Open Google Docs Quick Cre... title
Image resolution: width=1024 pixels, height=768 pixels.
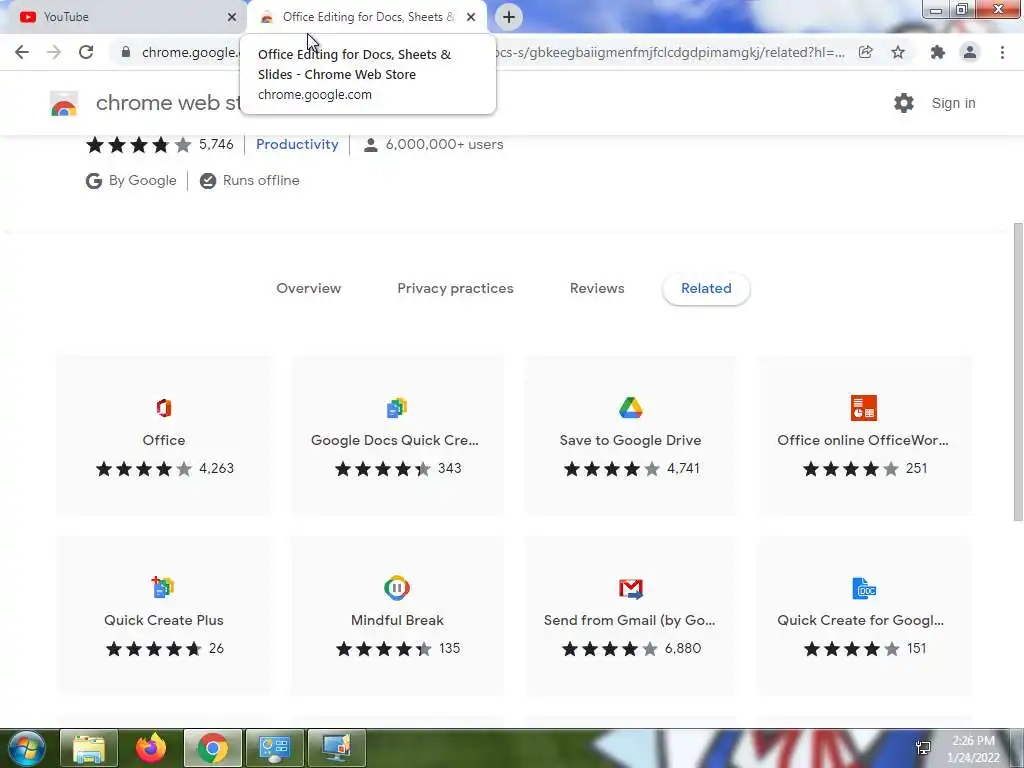click(395, 440)
